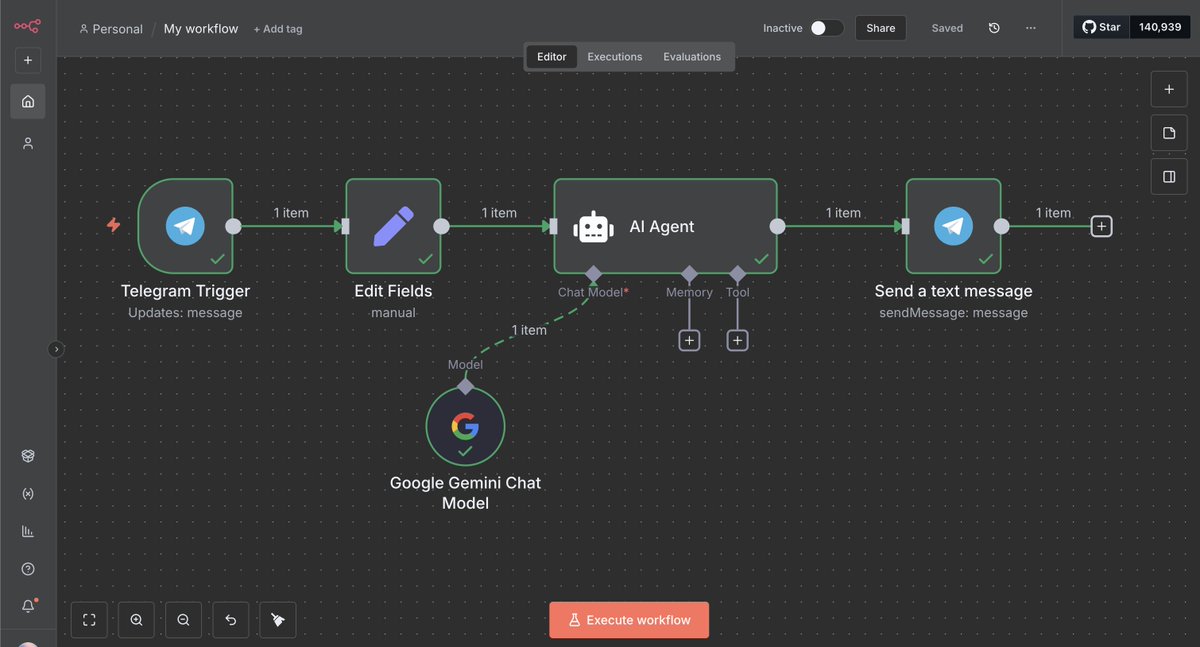The image size is (1200, 647).
Task: Select the AI Agent node
Action: click(x=665, y=226)
